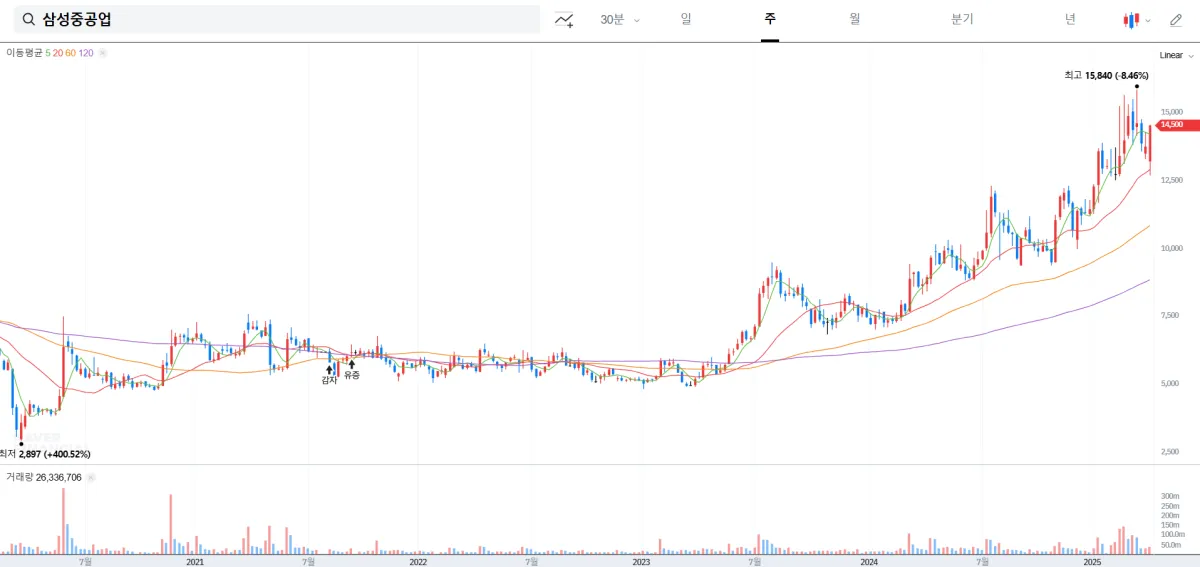Click the 15,000 price axis label

1172,112
